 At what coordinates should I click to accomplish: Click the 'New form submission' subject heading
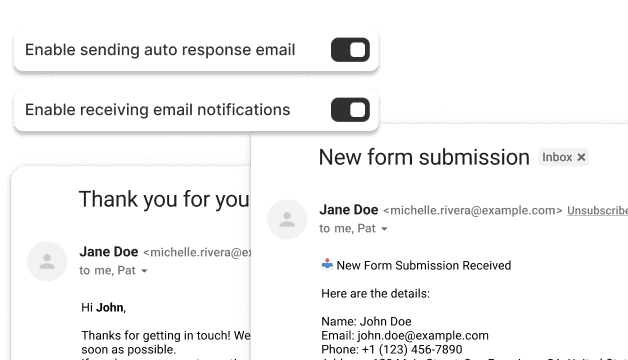[424, 157]
